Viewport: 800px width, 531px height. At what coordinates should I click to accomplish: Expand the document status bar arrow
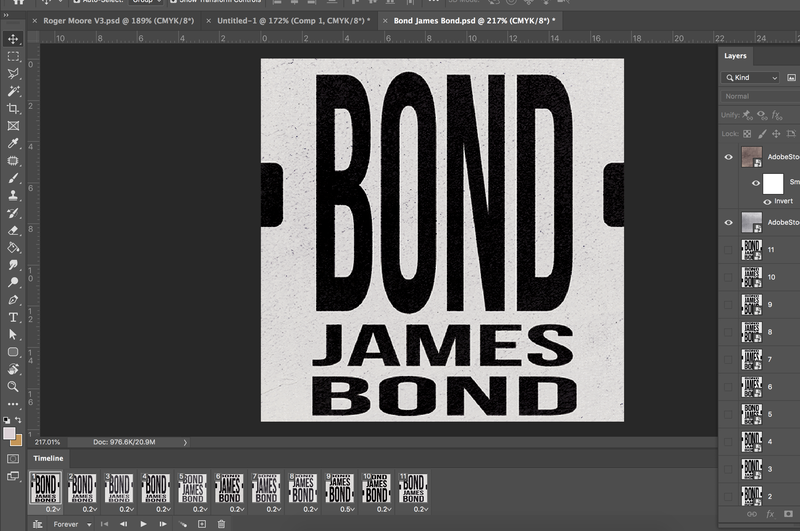(185, 442)
